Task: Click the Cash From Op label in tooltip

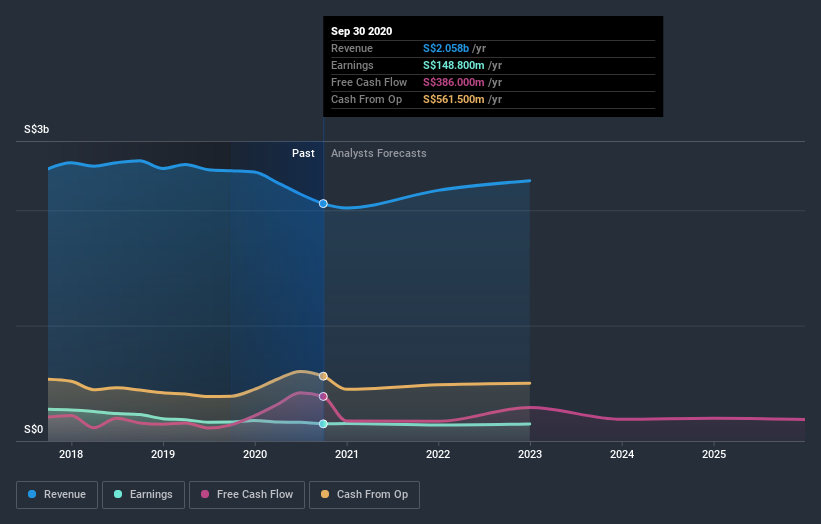Action: coord(367,99)
